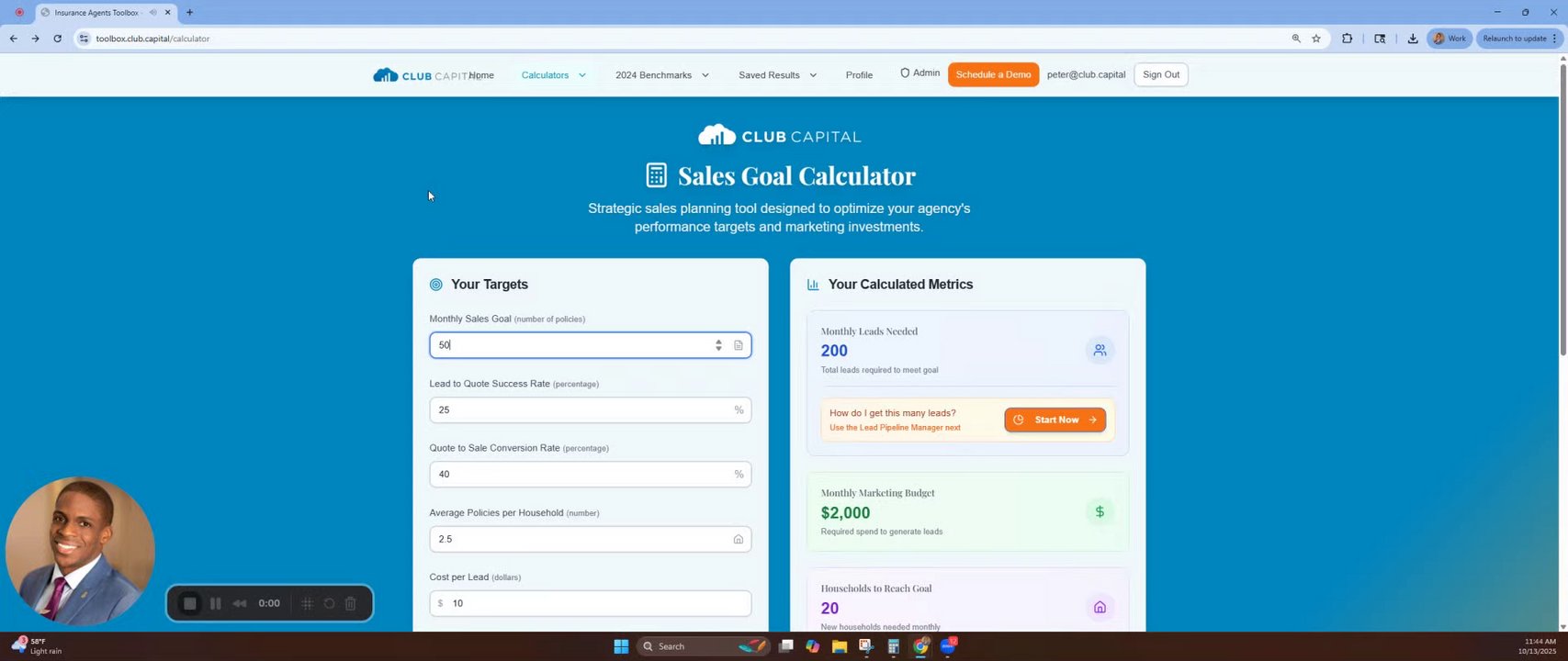Mute the tab via audio speaker icon
1568x661 pixels.
click(x=152, y=13)
